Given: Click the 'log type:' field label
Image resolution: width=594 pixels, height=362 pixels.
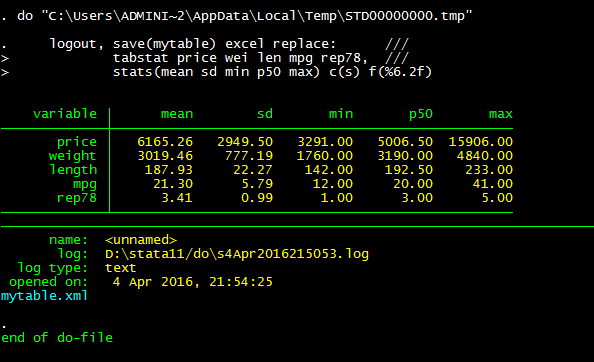Looking at the screenshot, I should click(x=53, y=268).
